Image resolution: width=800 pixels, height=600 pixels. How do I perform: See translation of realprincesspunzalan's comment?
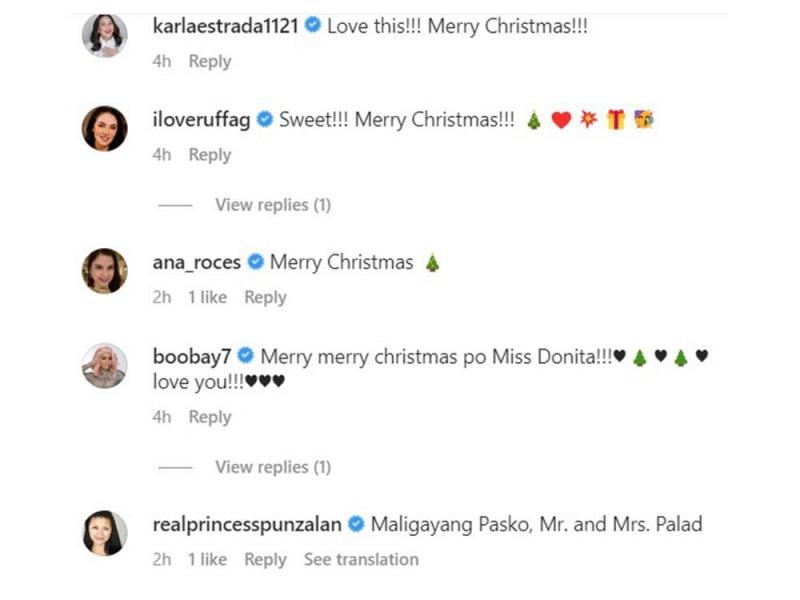click(361, 559)
